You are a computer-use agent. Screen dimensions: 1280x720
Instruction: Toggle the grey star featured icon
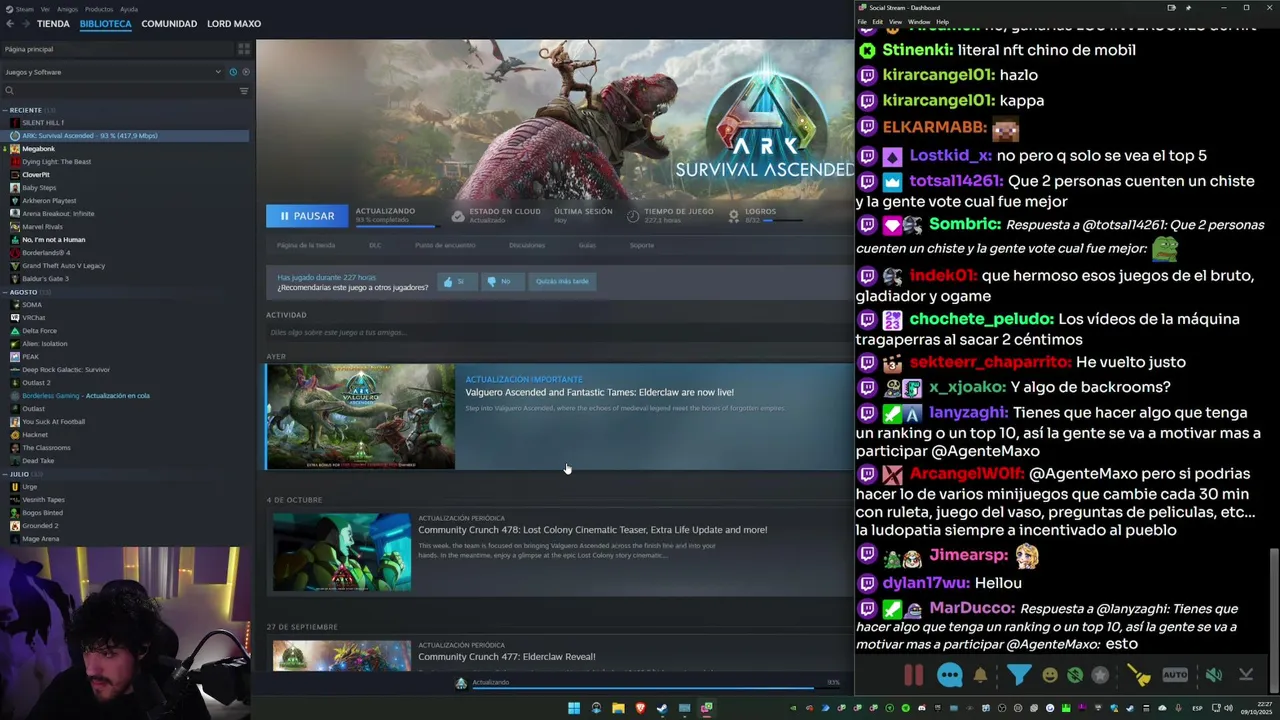pyautogui.click(x=1100, y=675)
